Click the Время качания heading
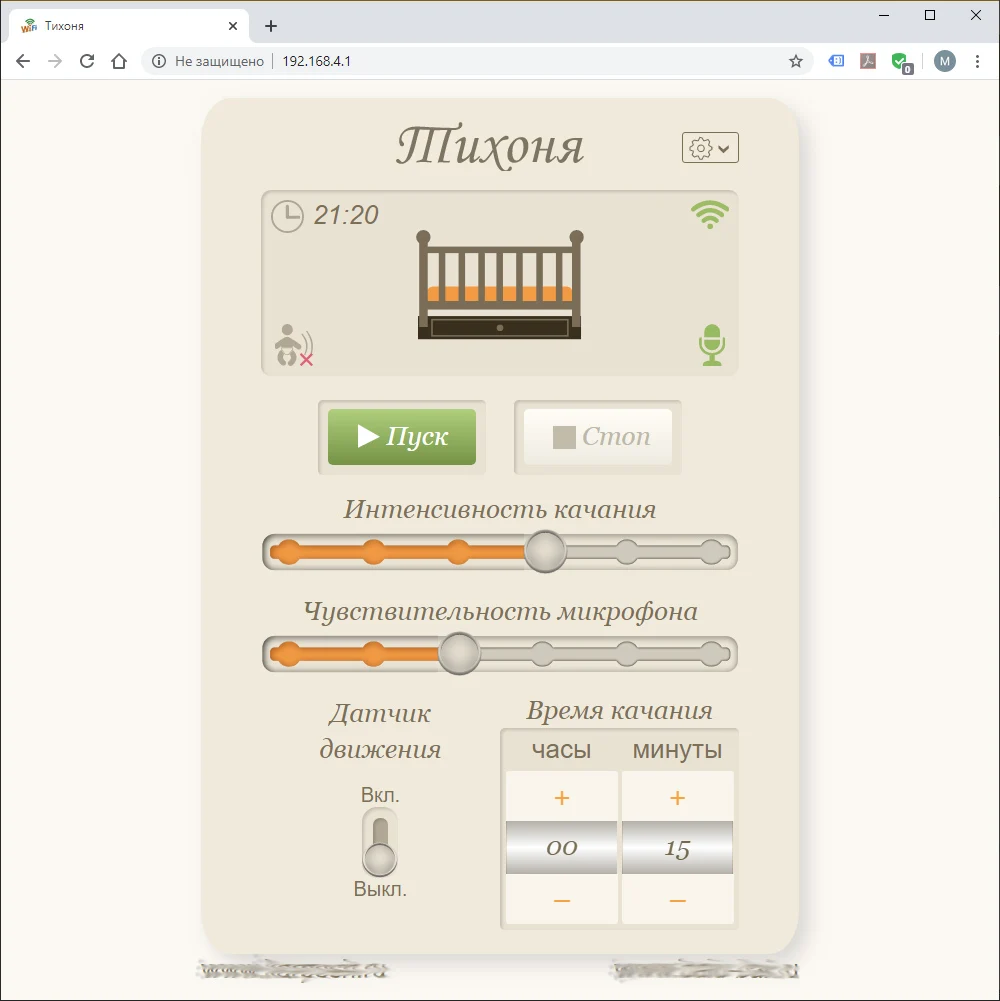The height and width of the screenshot is (1001, 1000). (x=619, y=711)
